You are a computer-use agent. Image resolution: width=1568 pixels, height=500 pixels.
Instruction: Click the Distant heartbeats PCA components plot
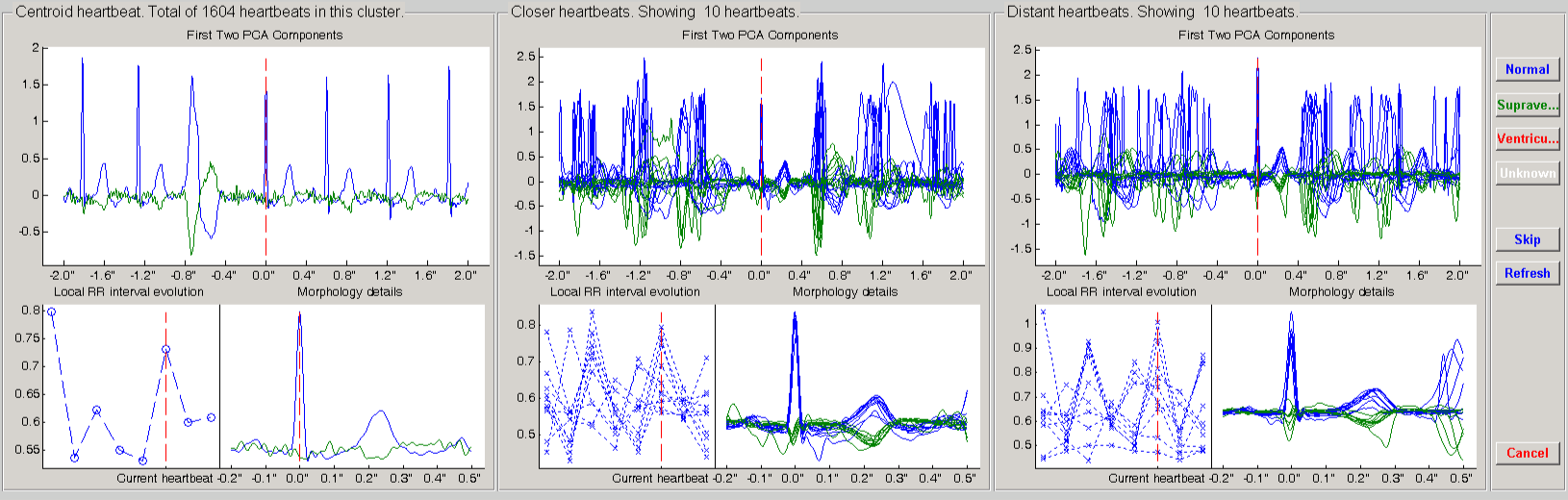pyautogui.click(x=1257, y=156)
